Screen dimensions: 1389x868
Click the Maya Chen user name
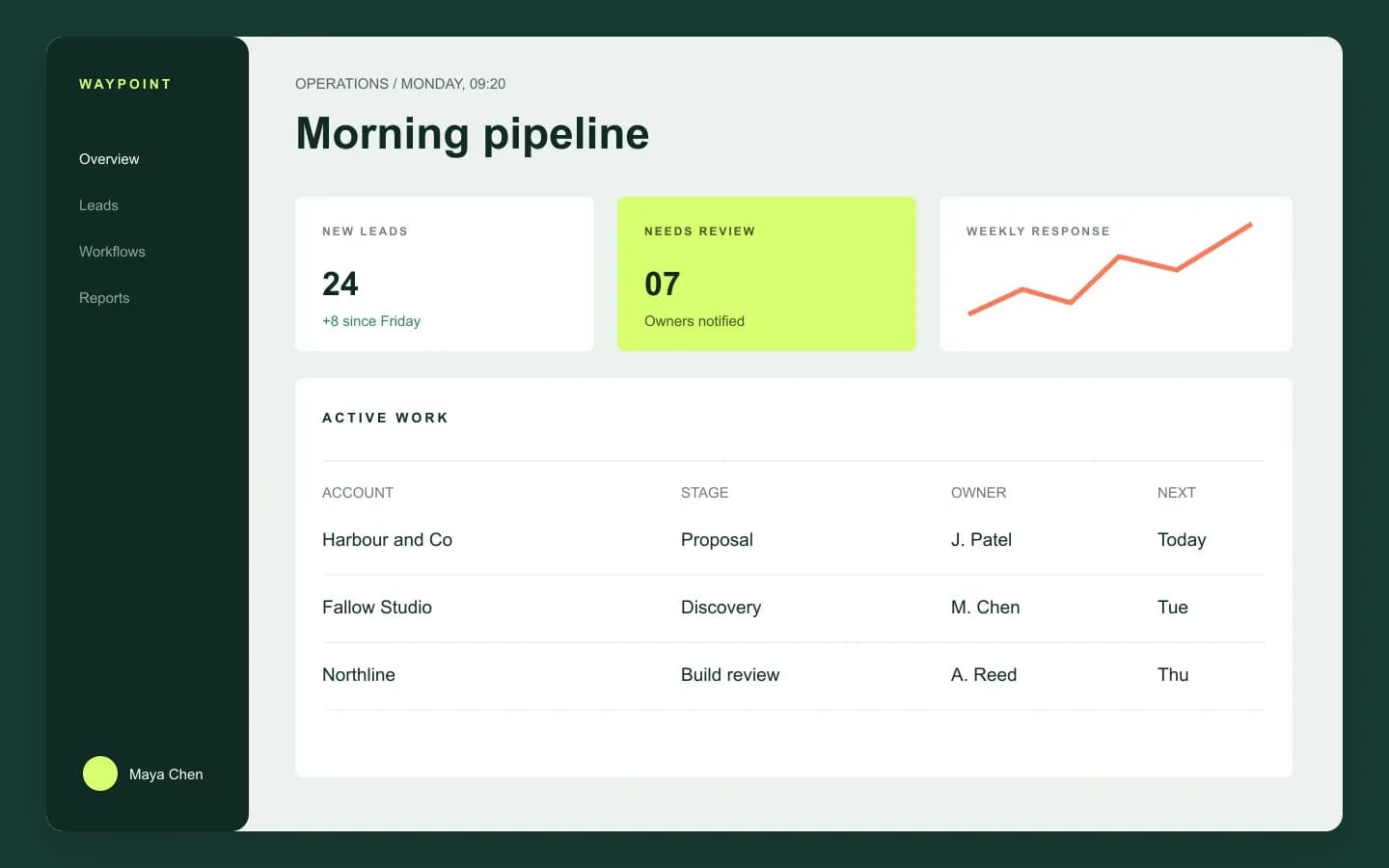(166, 774)
